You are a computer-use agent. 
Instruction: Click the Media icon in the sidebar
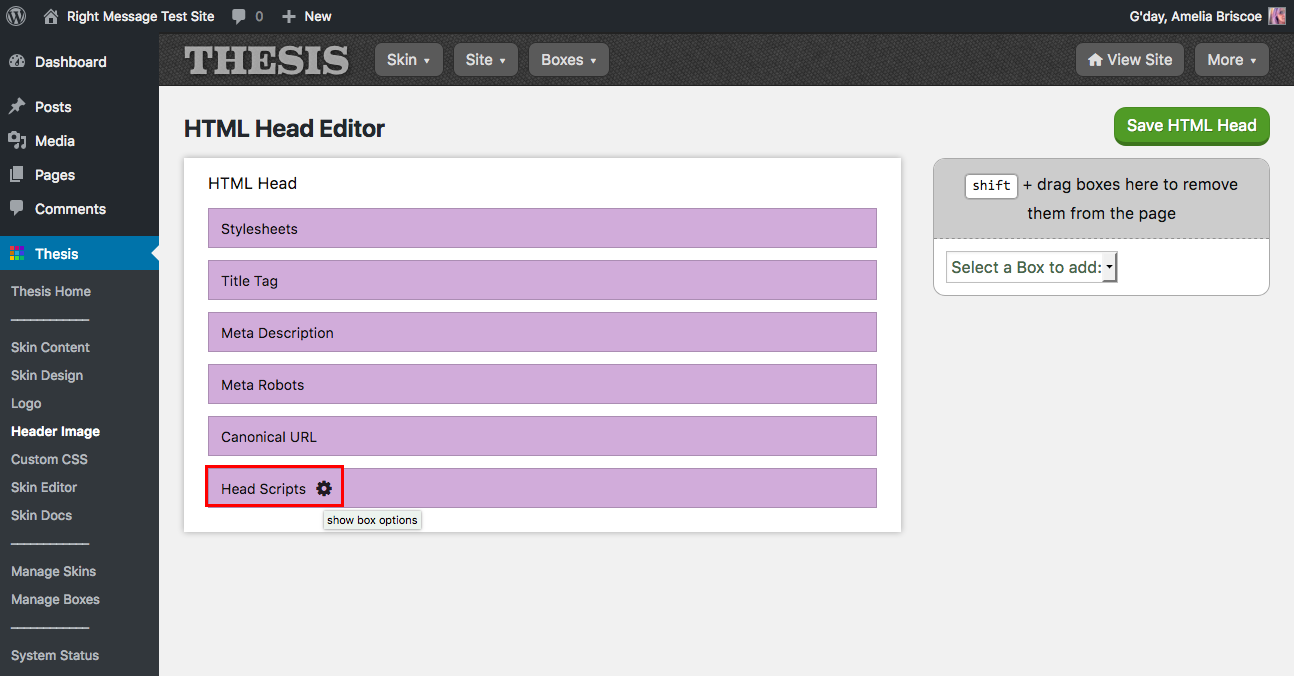(x=17, y=141)
